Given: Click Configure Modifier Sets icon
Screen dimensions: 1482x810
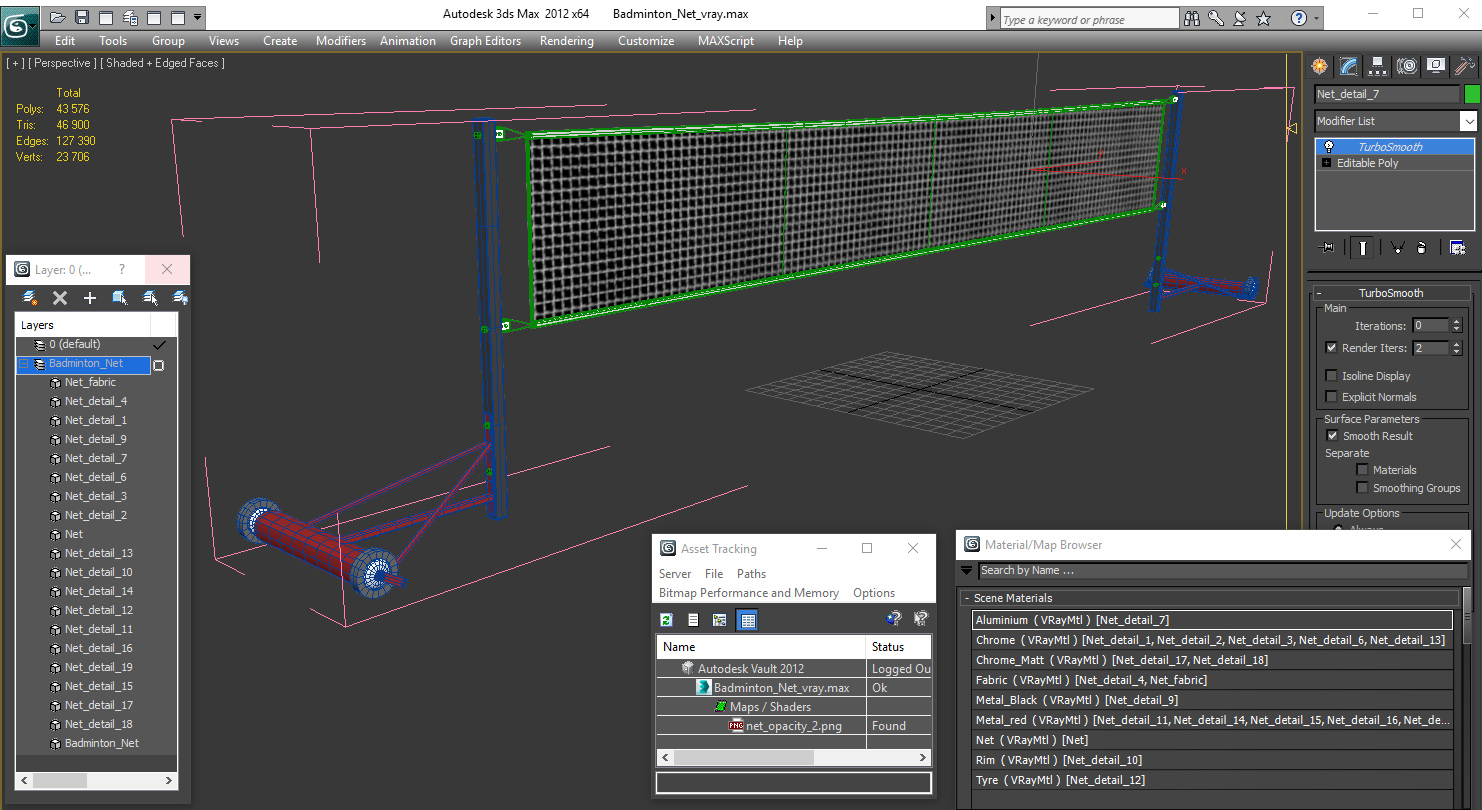Looking at the screenshot, I should click(1457, 247).
